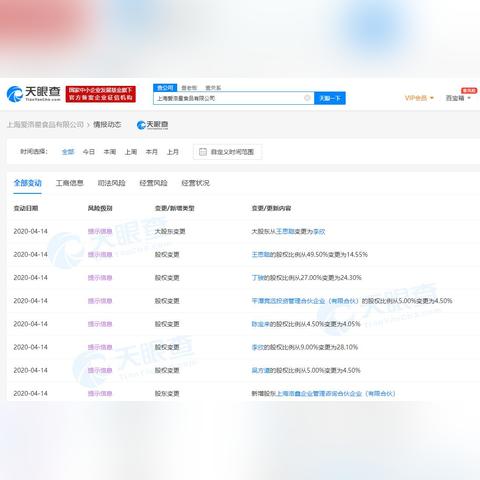
Task: Click the red national SME fund banner
Action: 101,94
